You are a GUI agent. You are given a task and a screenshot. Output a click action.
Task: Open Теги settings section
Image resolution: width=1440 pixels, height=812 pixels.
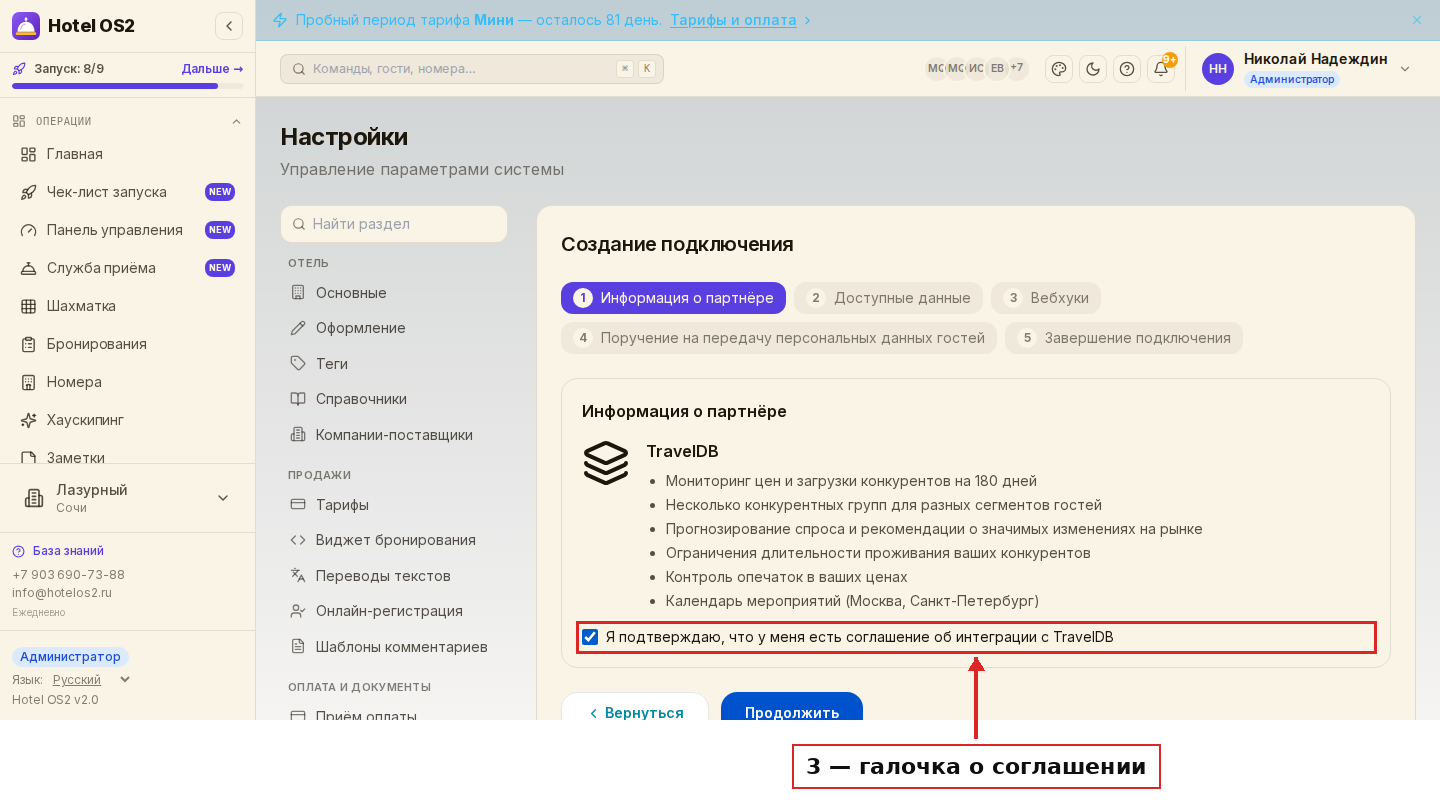394,364
